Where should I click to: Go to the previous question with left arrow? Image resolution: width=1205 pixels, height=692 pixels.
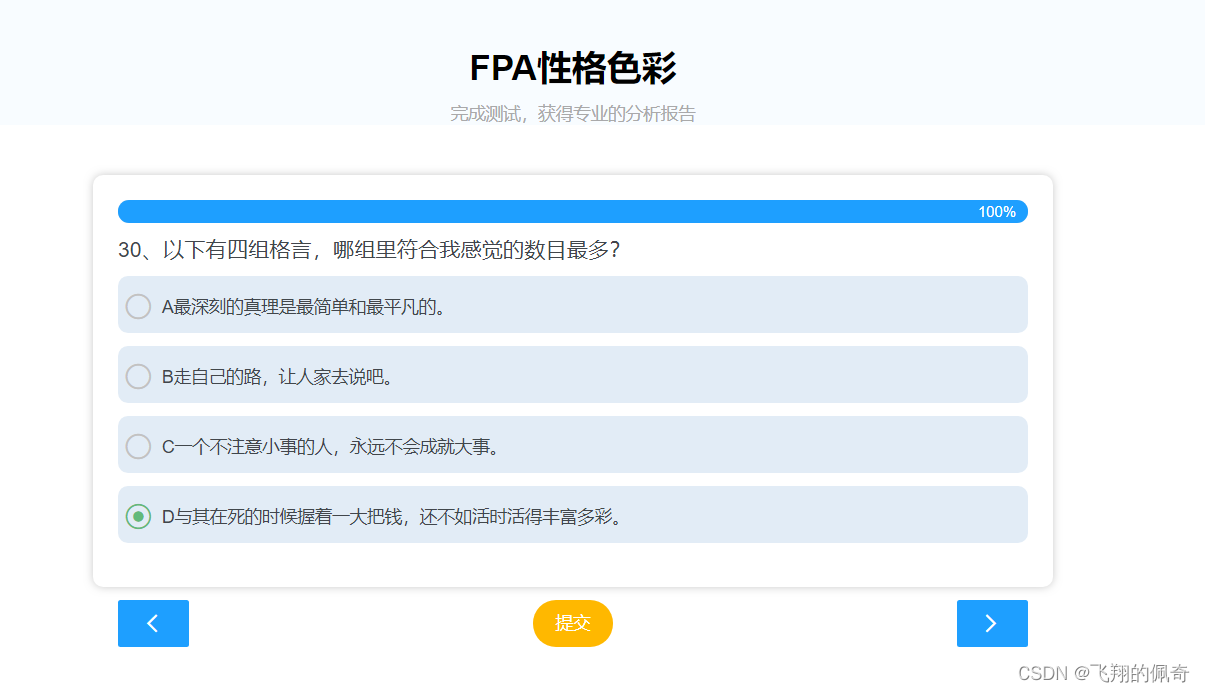pos(153,623)
